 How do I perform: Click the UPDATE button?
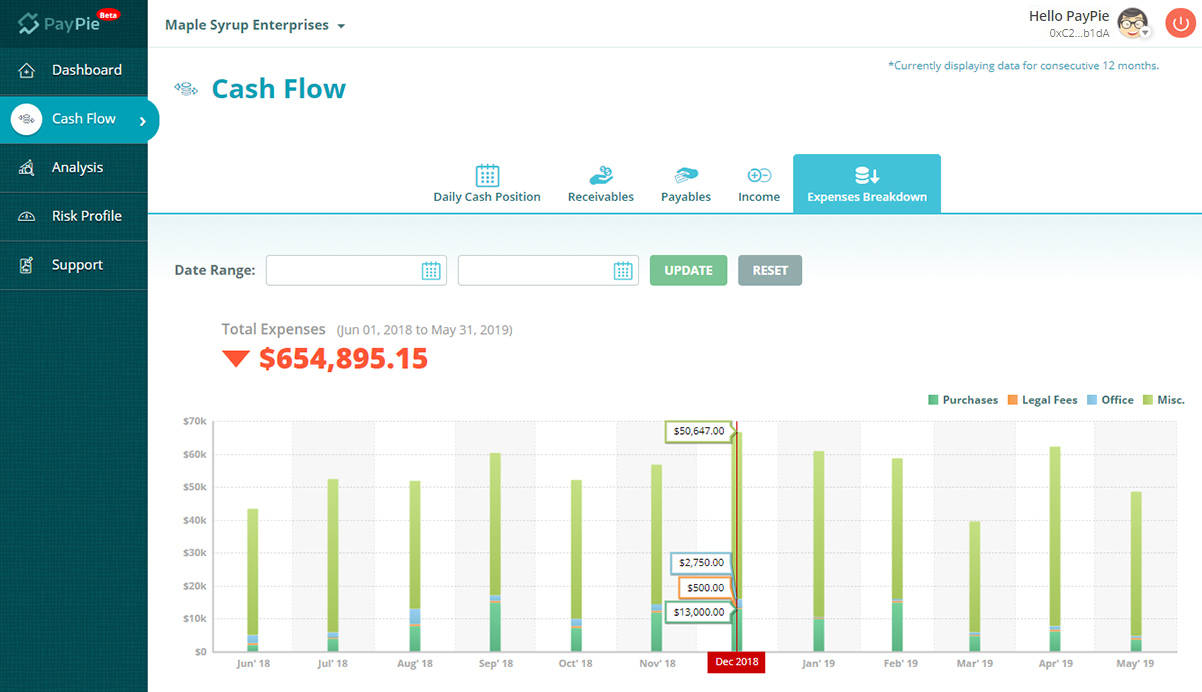click(x=688, y=270)
